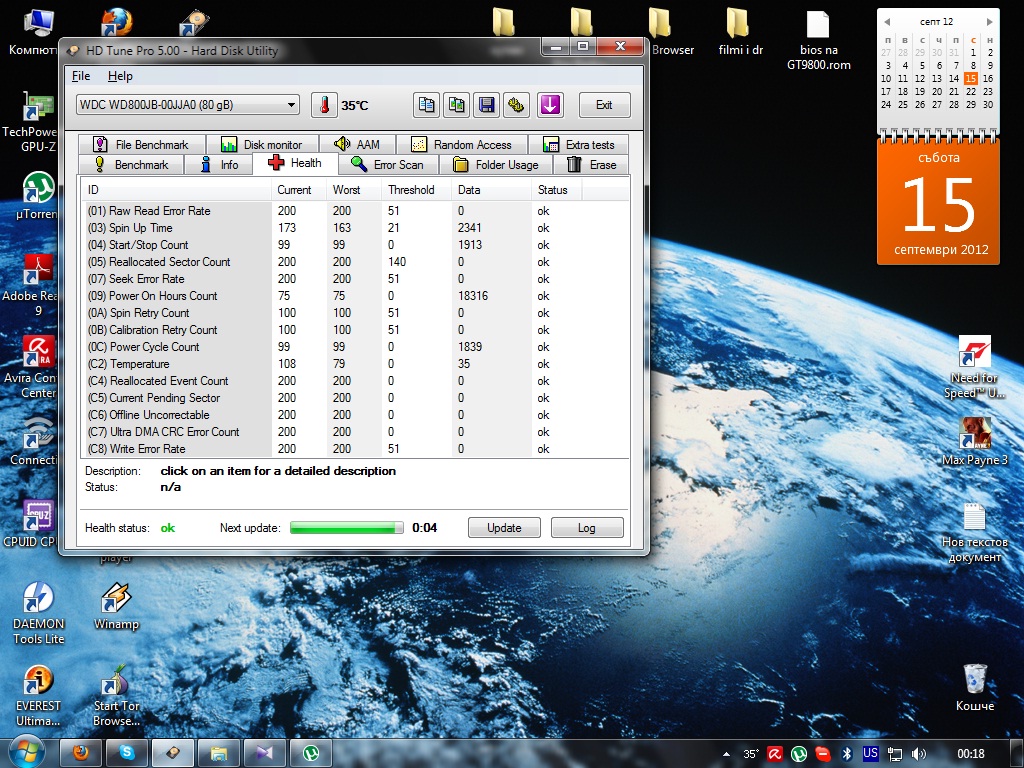This screenshot has height=768, width=1024.
Task: Click Bluetooth icon in system tray
Action: click(x=845, y=753)
